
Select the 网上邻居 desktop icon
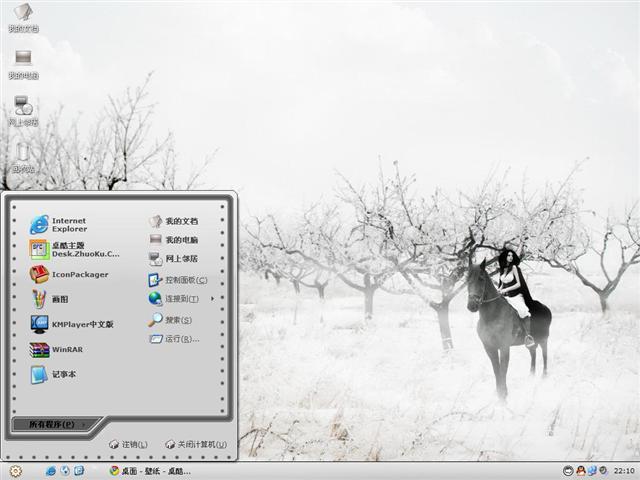coord(23,111)
